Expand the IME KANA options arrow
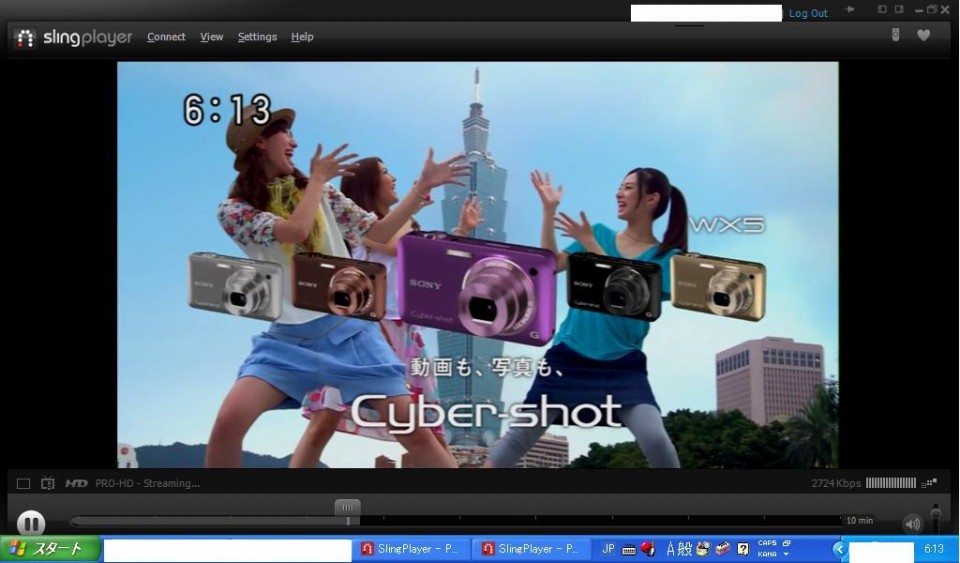The width and height of the screenshot is (960, 563). 787,554
